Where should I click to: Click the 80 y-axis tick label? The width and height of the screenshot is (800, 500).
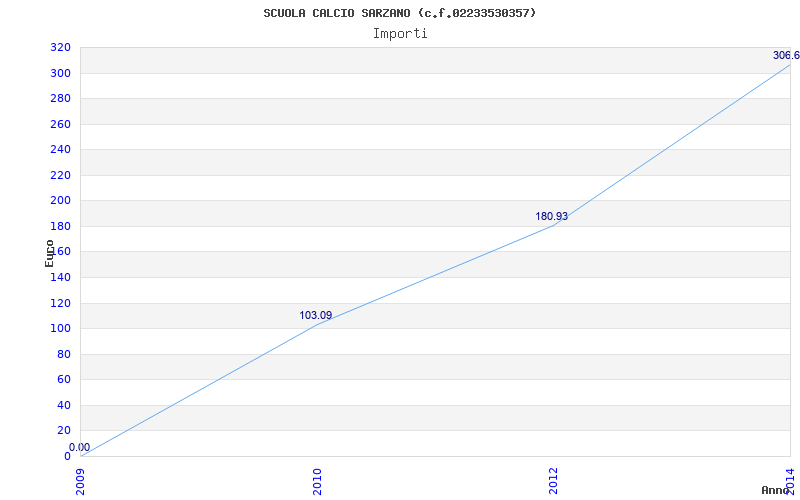coord(64,354)
